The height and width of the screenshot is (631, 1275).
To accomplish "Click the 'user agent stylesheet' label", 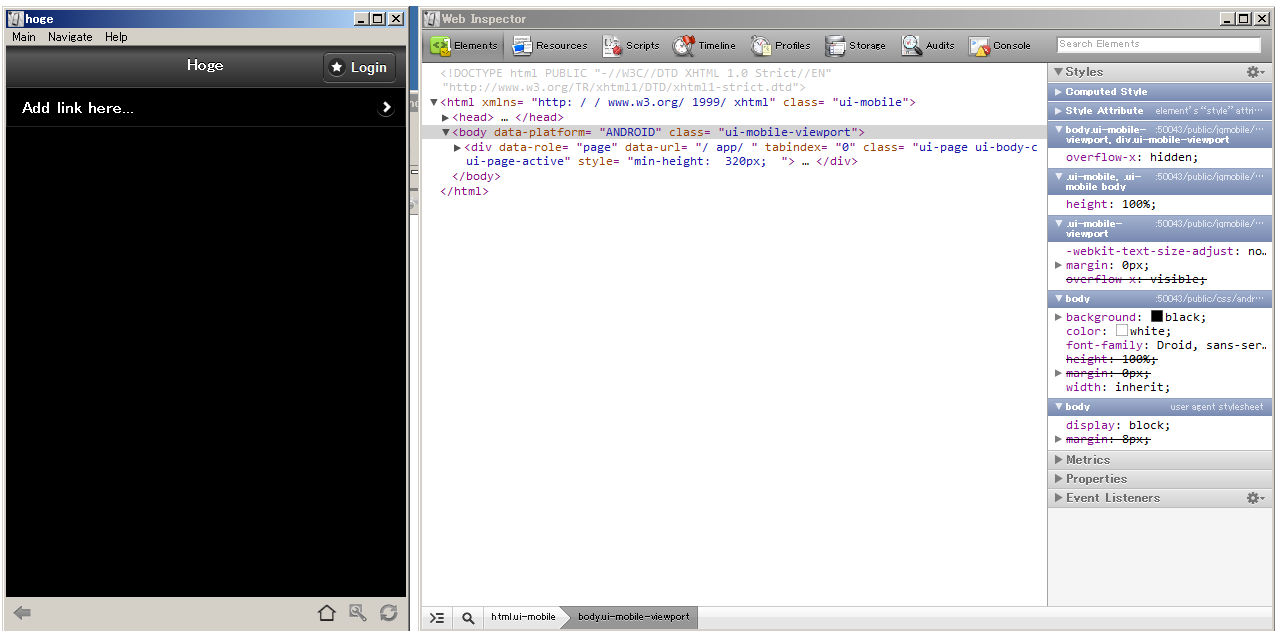I will point(1217,407).
